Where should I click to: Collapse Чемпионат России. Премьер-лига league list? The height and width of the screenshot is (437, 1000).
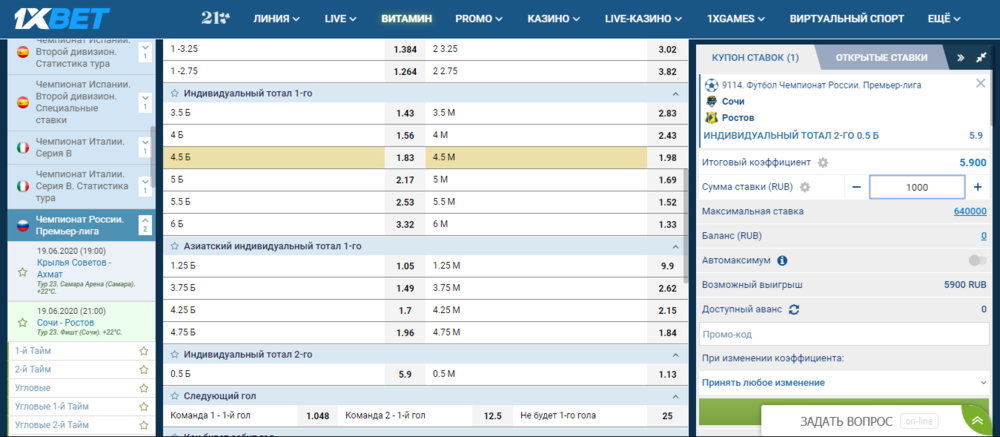tap(145, 225)
